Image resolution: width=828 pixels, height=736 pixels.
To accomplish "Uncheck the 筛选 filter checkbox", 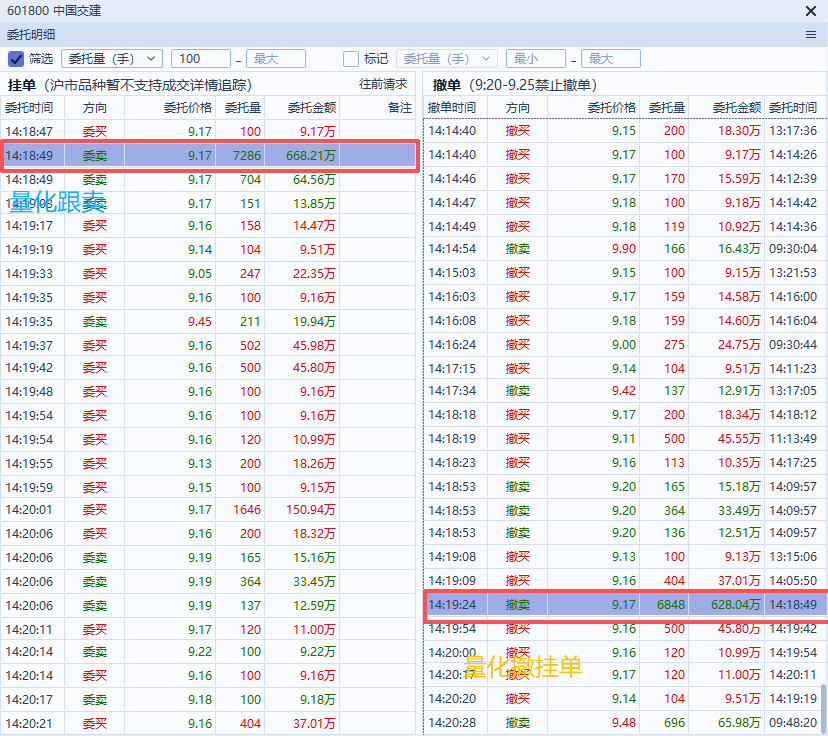I will pyautogui.click(x=16, y=59).
